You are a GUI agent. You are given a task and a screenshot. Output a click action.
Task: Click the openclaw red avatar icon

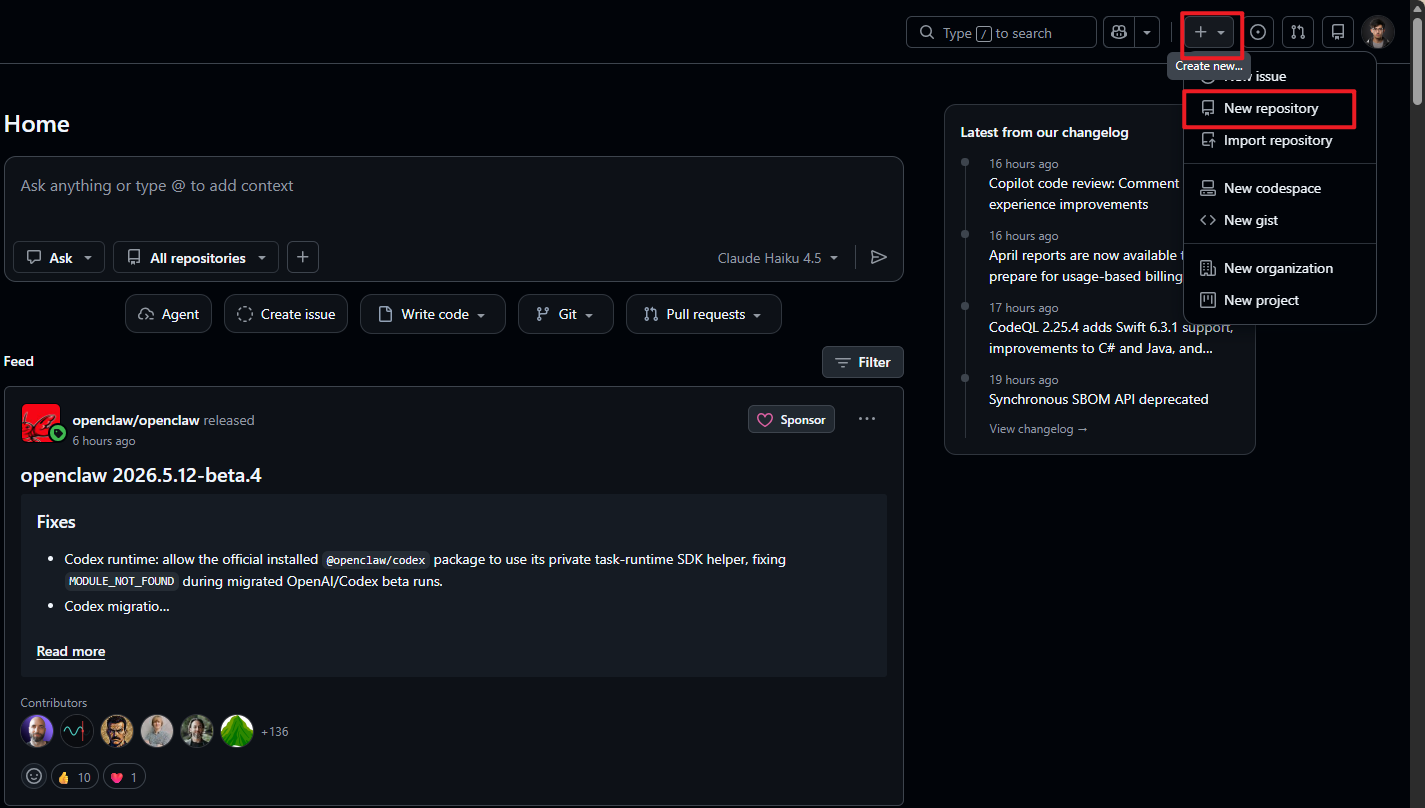pyautogui.click(x=41, y=423)
